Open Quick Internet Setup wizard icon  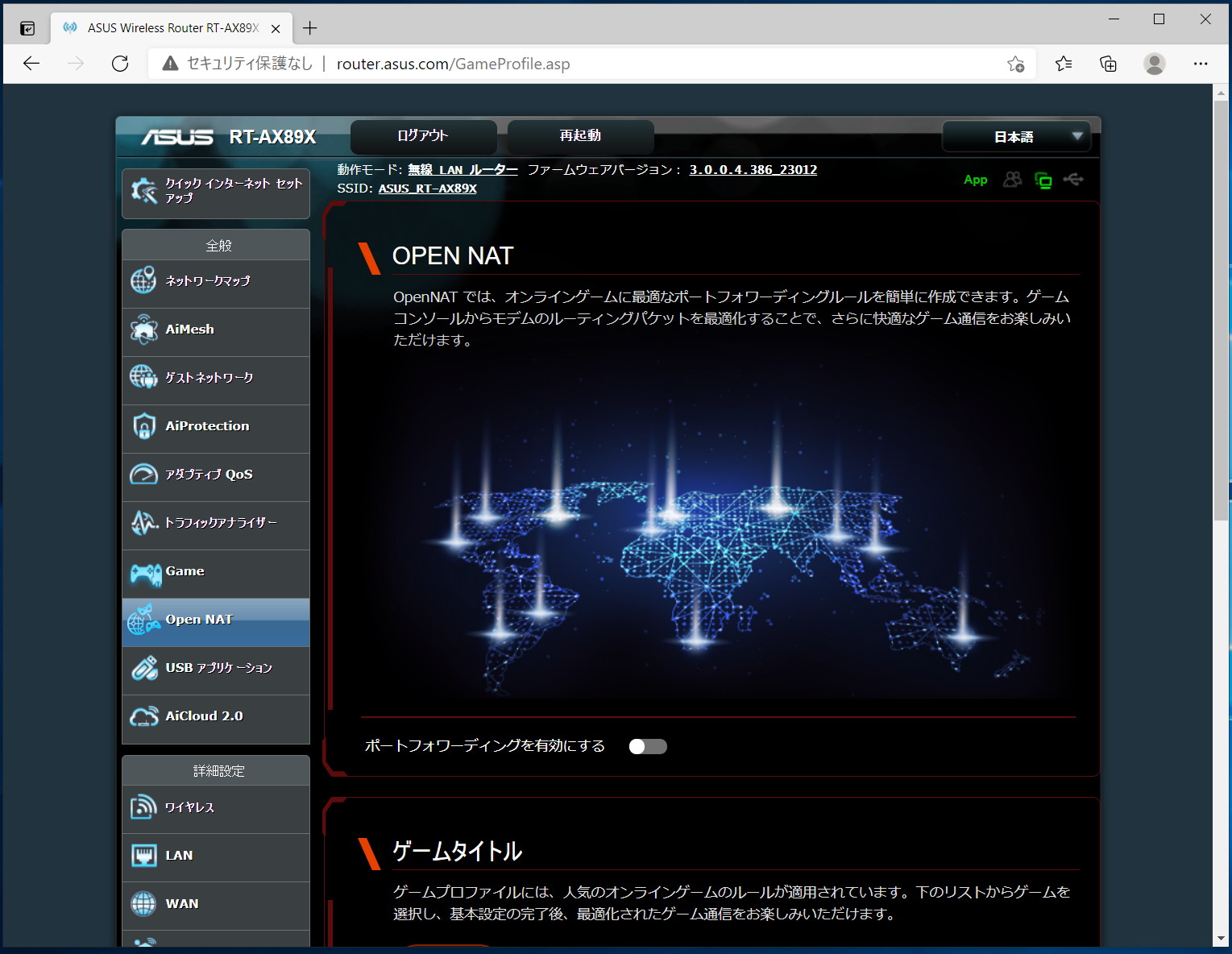click(x=144, y=191)
